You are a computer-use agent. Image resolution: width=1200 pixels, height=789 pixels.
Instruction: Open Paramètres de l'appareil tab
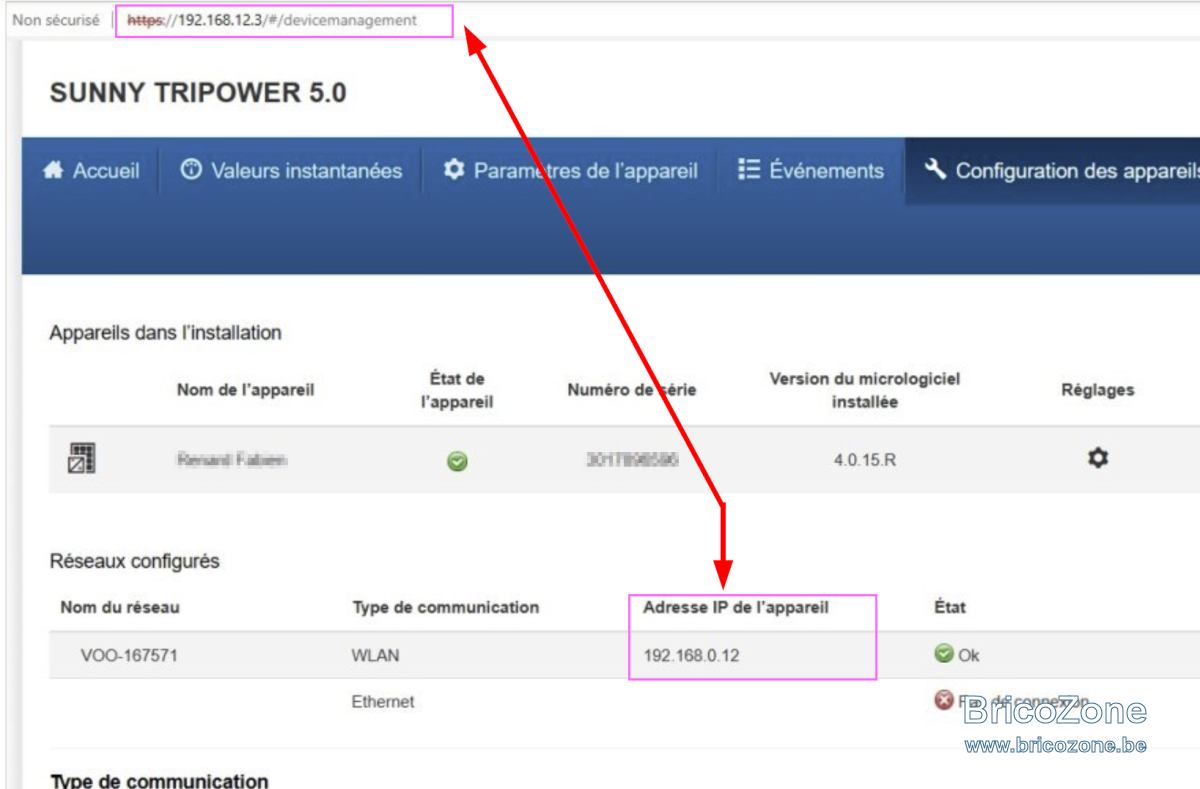tap(571, 171)
